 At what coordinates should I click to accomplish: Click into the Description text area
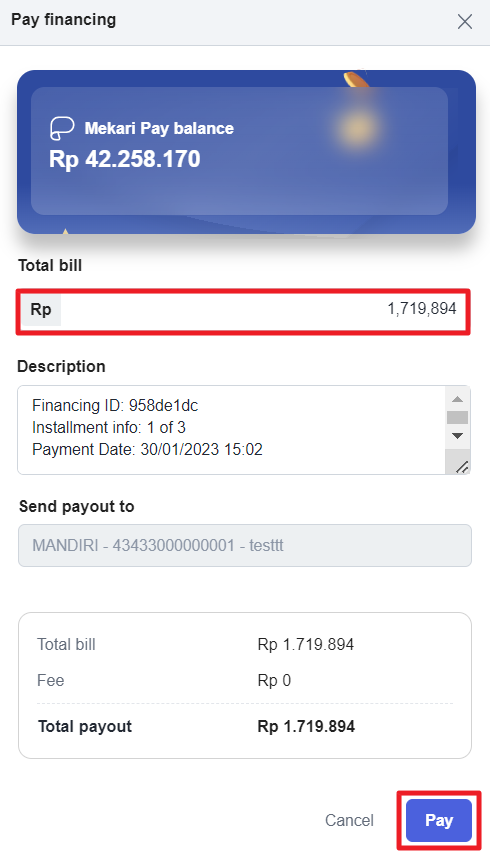click(232, 430)
